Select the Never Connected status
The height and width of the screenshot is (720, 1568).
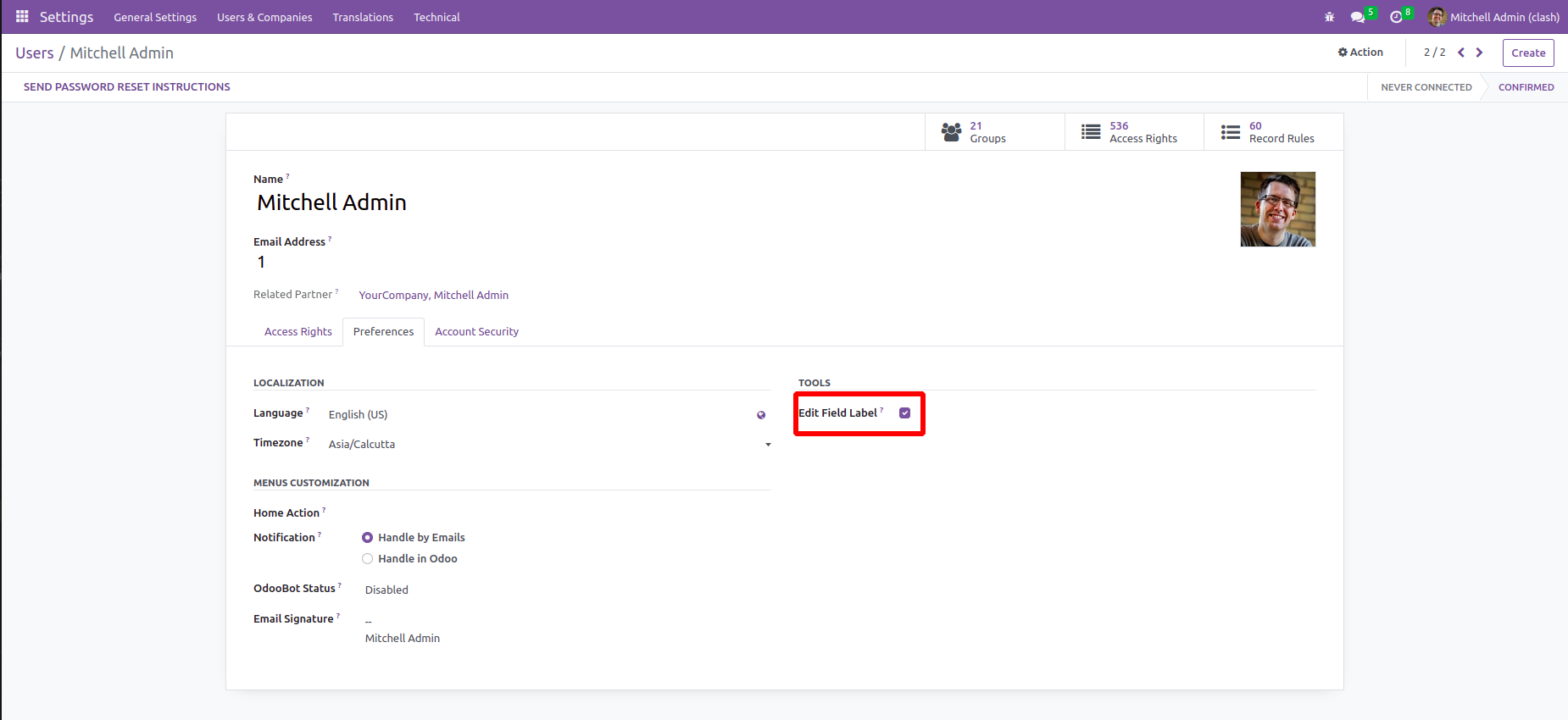[x=1426, y=87]
